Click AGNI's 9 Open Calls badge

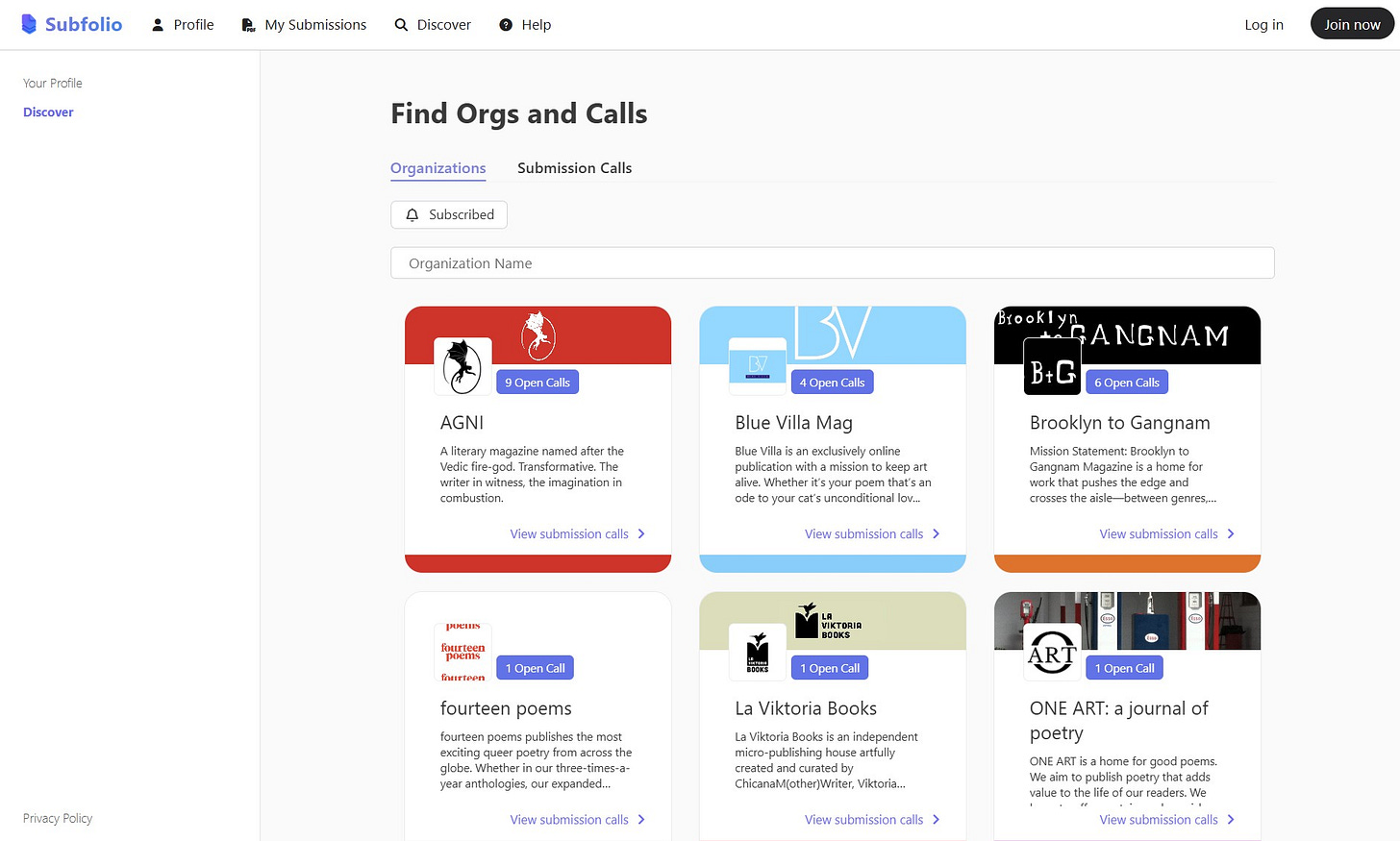tap(537, 383)
